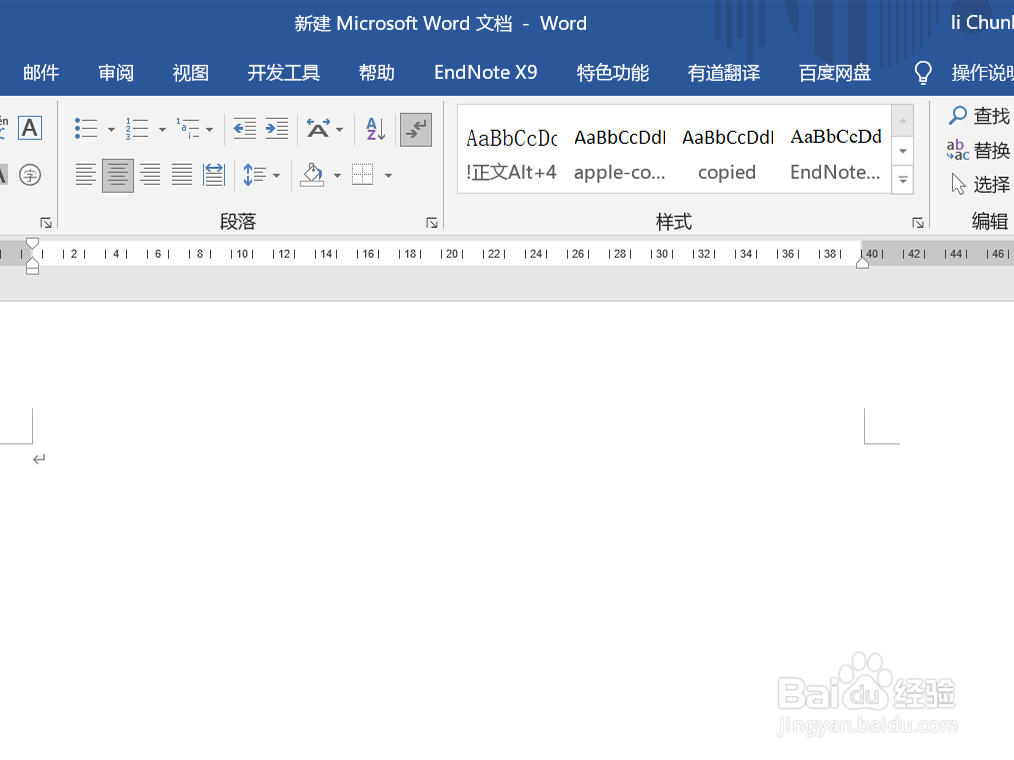Click 替换 Replace button
This screenshot has height=760, width=1014.
tap(978, 150)
